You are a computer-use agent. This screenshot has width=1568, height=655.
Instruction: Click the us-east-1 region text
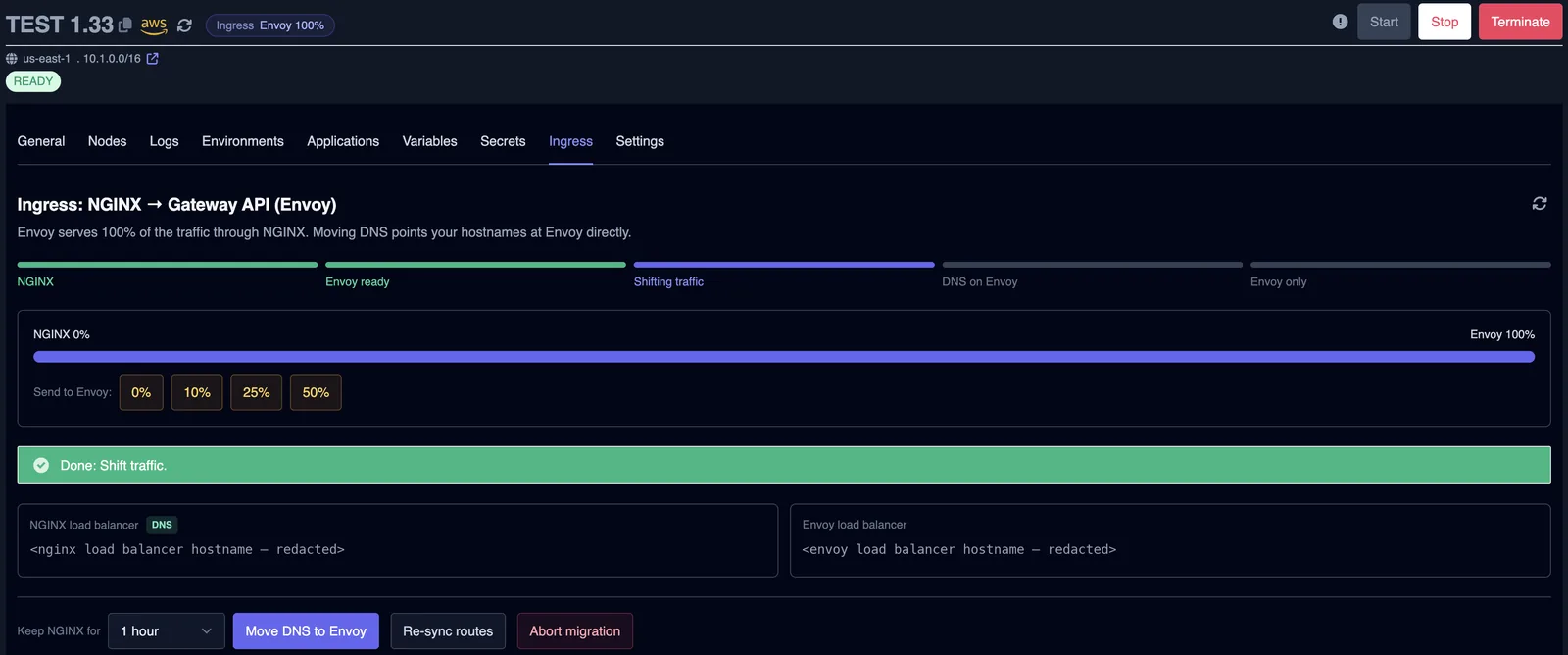[46, 59]
